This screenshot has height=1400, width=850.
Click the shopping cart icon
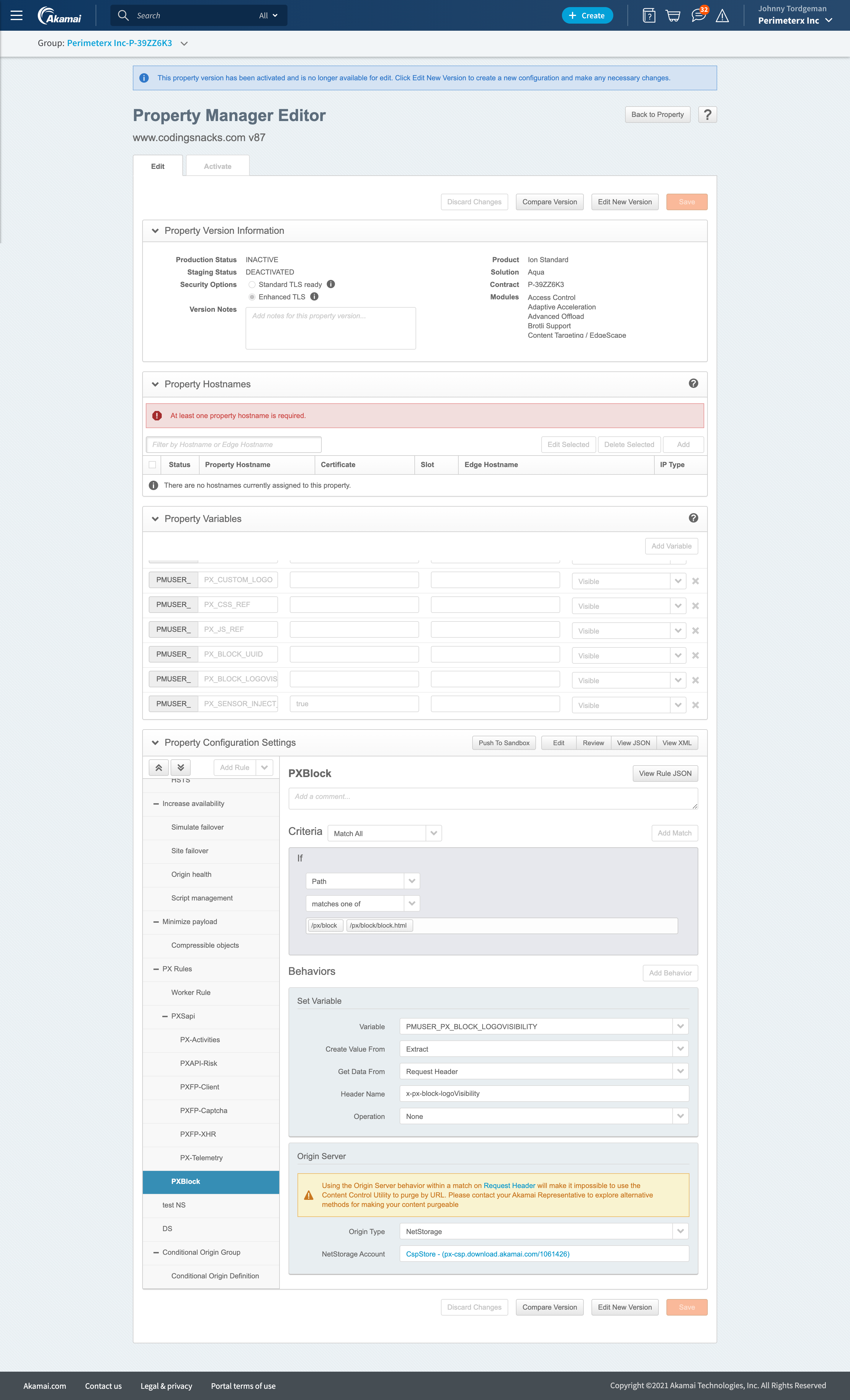click(673, 15)
